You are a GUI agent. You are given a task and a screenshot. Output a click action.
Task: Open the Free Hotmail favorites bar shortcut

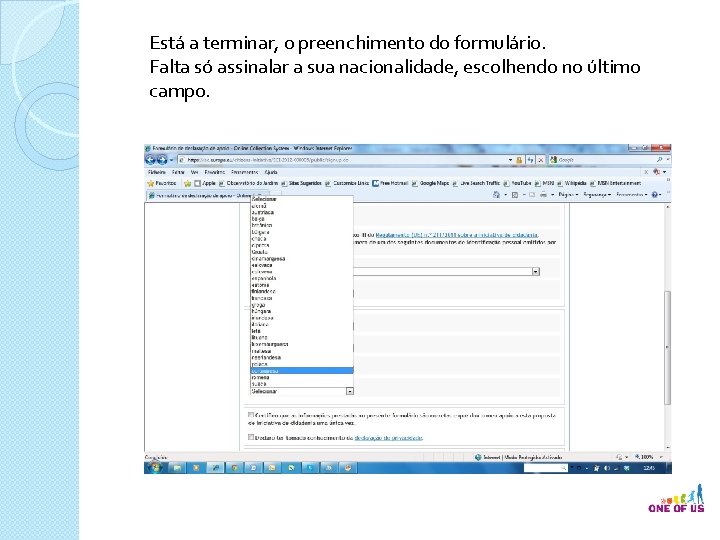point(390,183)
